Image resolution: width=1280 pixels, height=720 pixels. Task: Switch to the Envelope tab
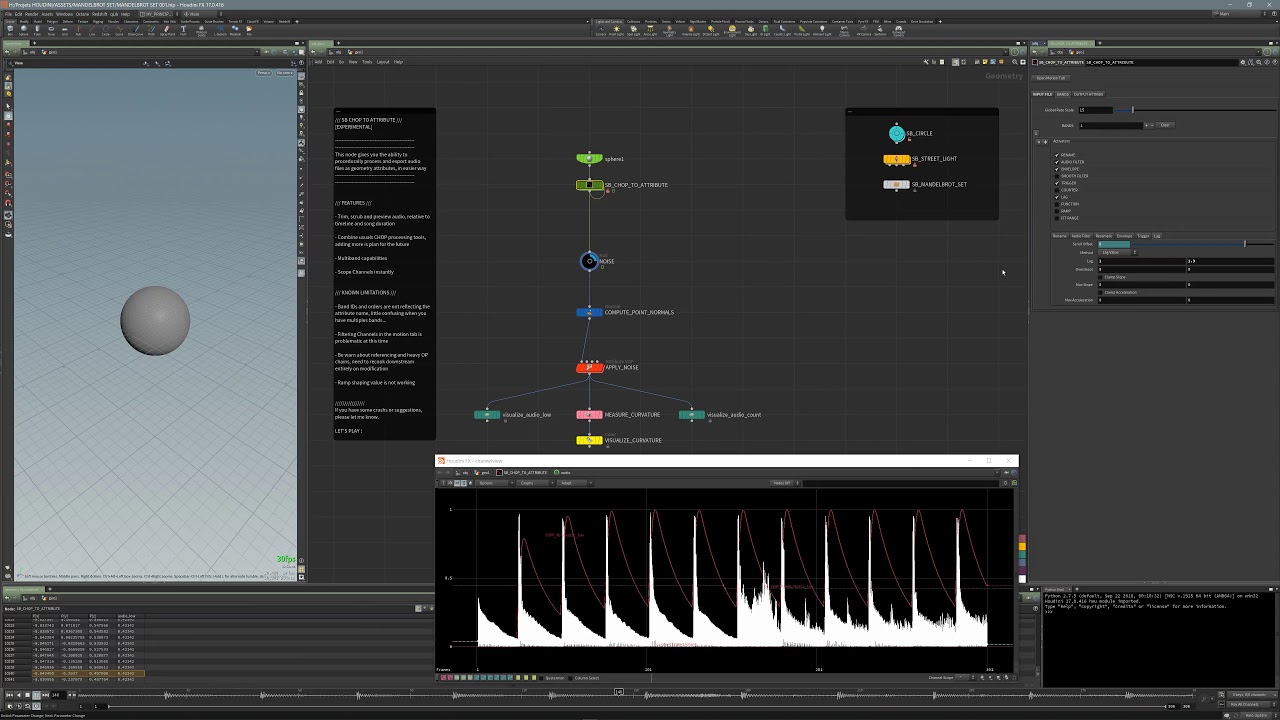tap(1124, 236)
